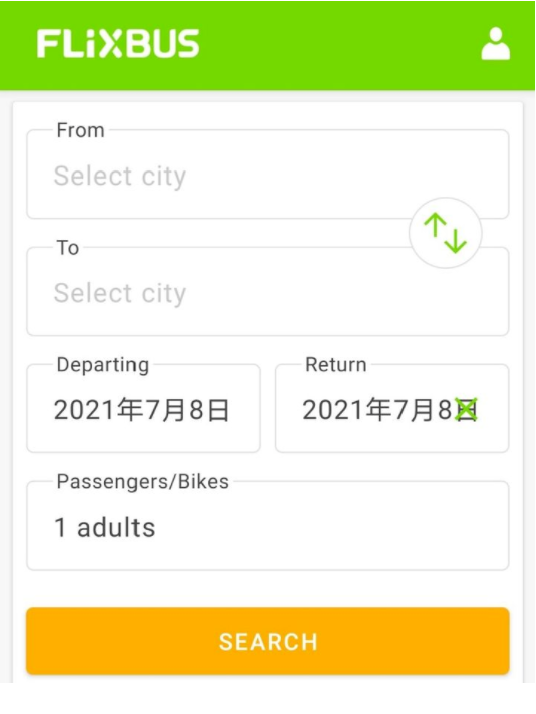
Task: Click placeholder Select city under To
Action: 120,293
